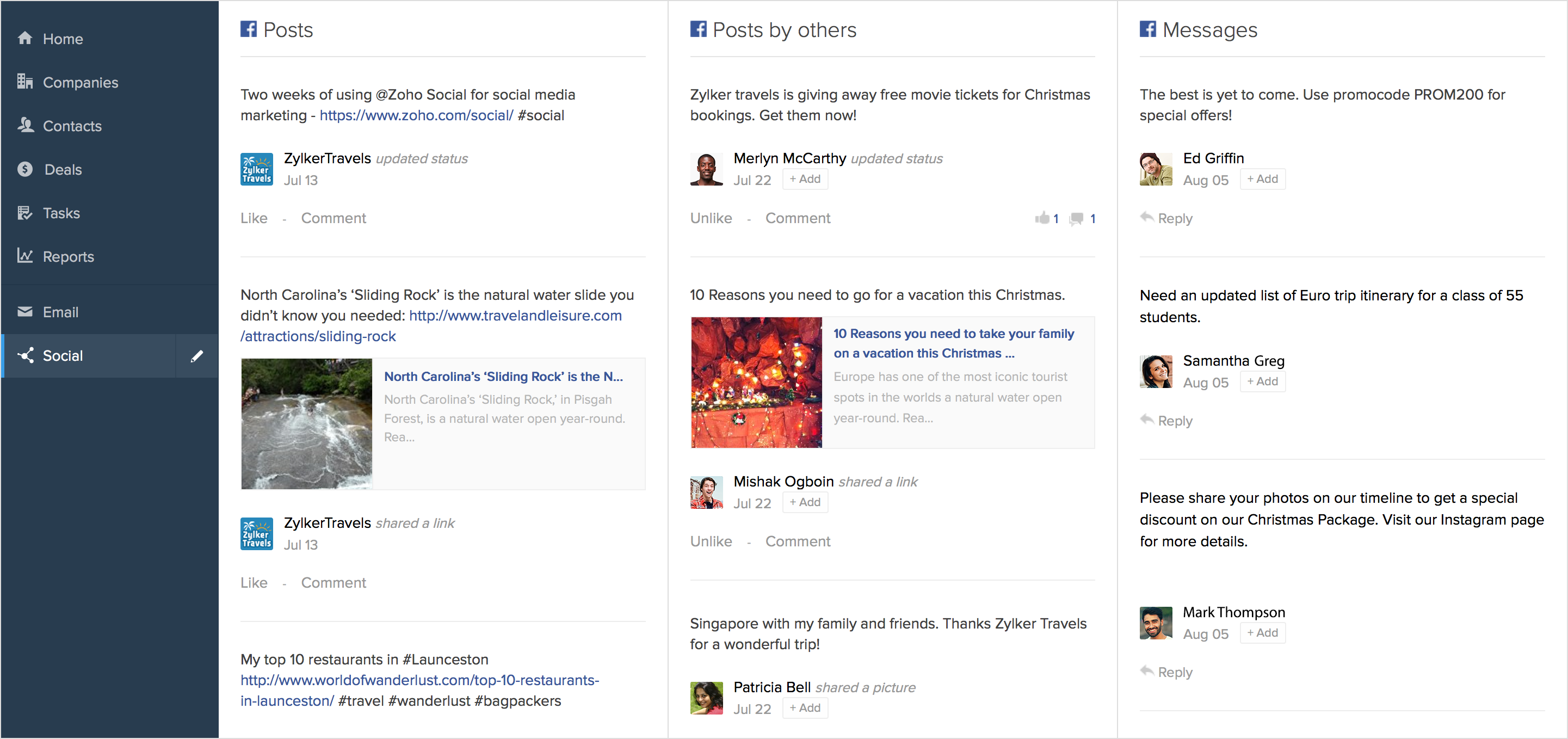The image size is (1568, 739).
Task: Add Mark Thompson using + Add
Action: [1262, 633]
